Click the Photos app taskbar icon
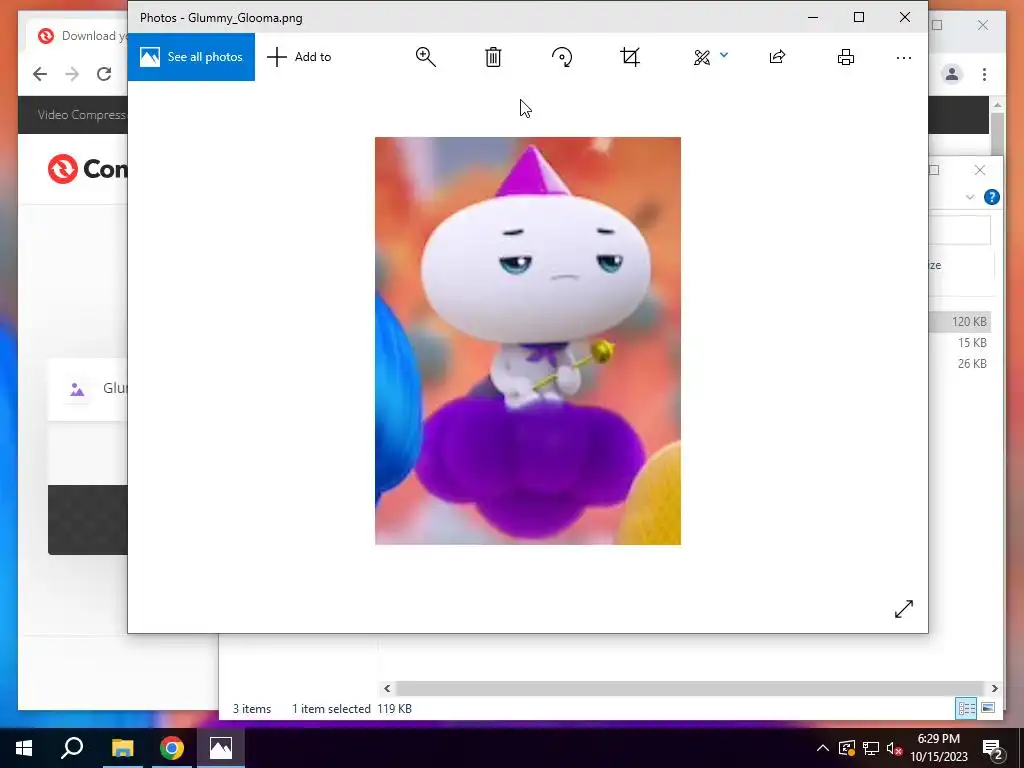1024x768 pixels. click(221, 748)
